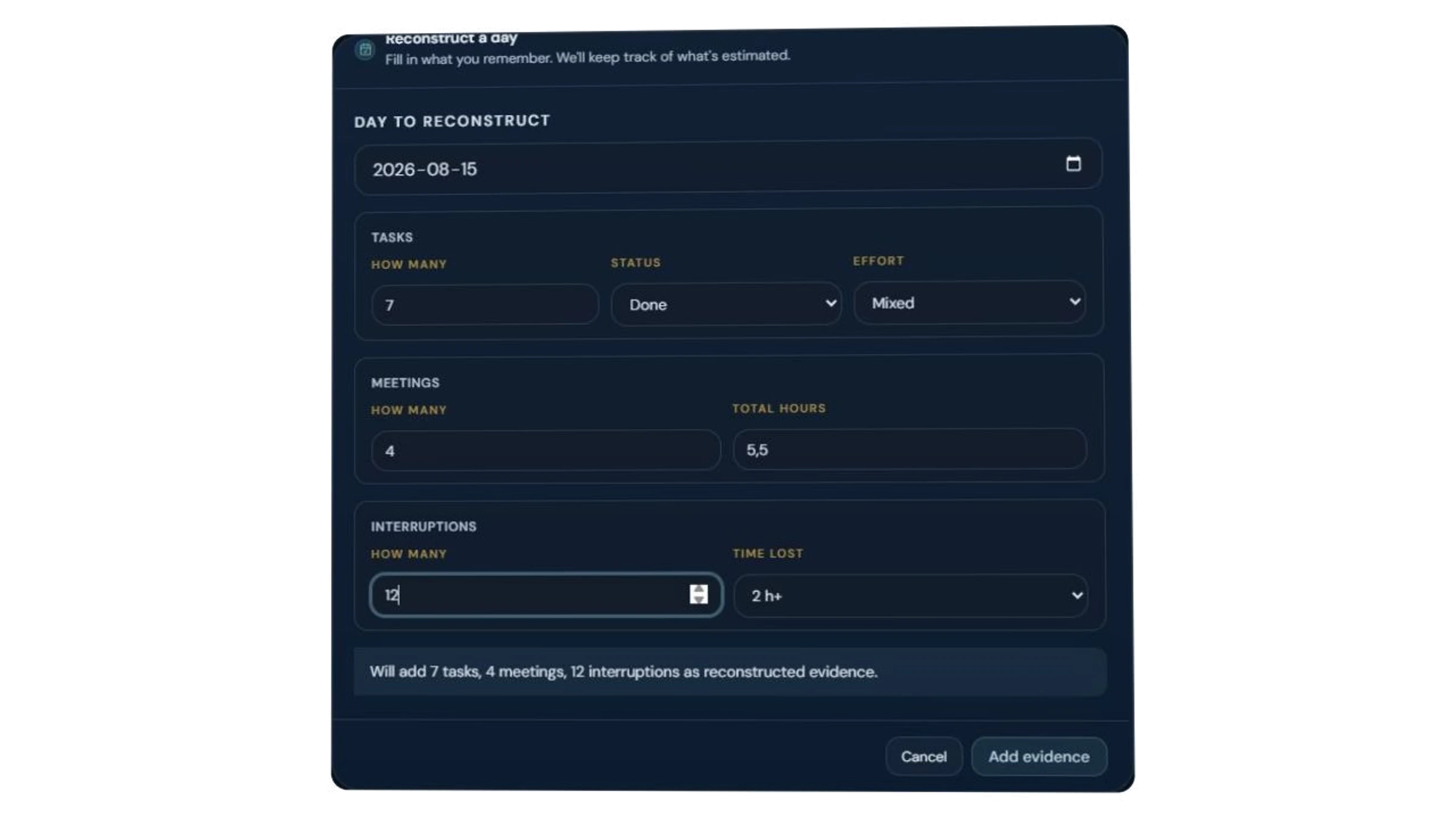Viewport: 1456px width, 819px height.
Task: Click the 'Total Hours' label
Action: click(x=779, y=408)
